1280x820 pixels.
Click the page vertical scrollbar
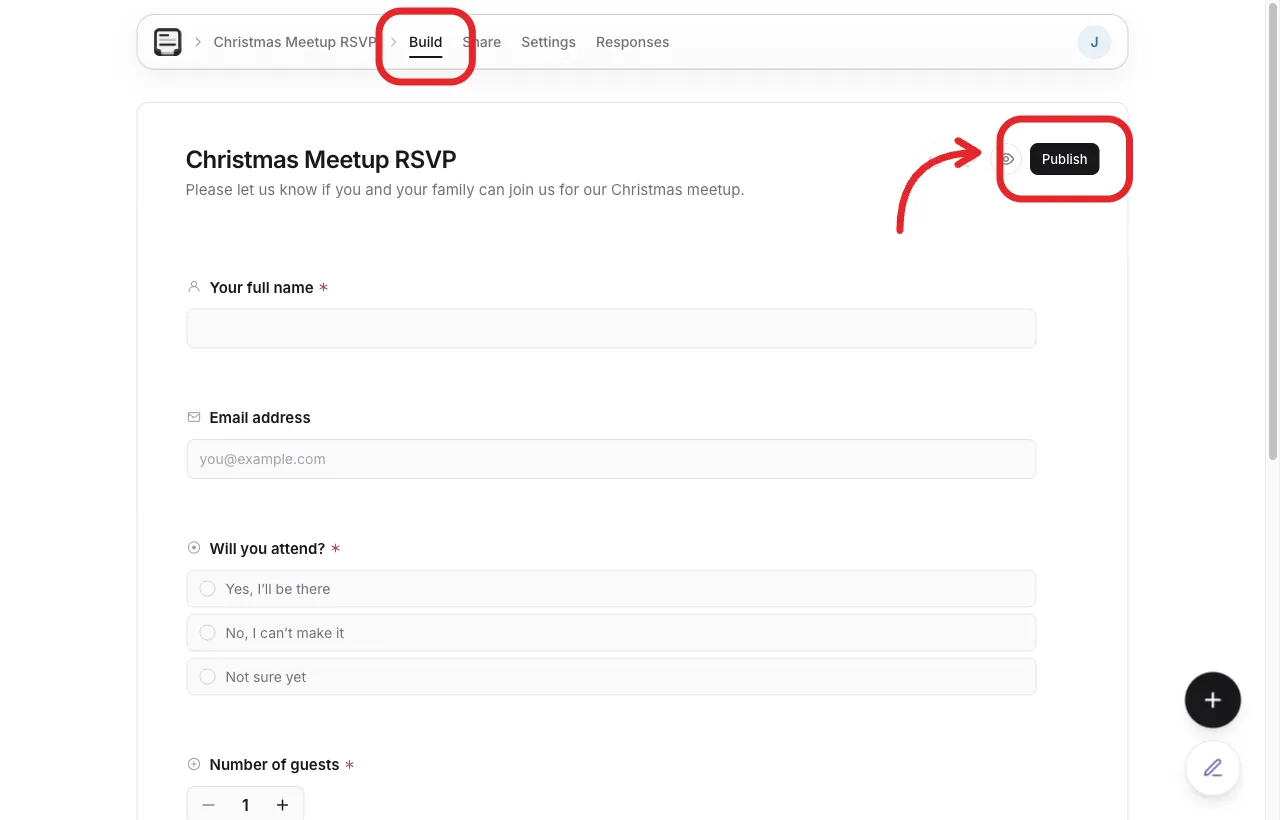pyautogui.click(x=1273, y=230)
